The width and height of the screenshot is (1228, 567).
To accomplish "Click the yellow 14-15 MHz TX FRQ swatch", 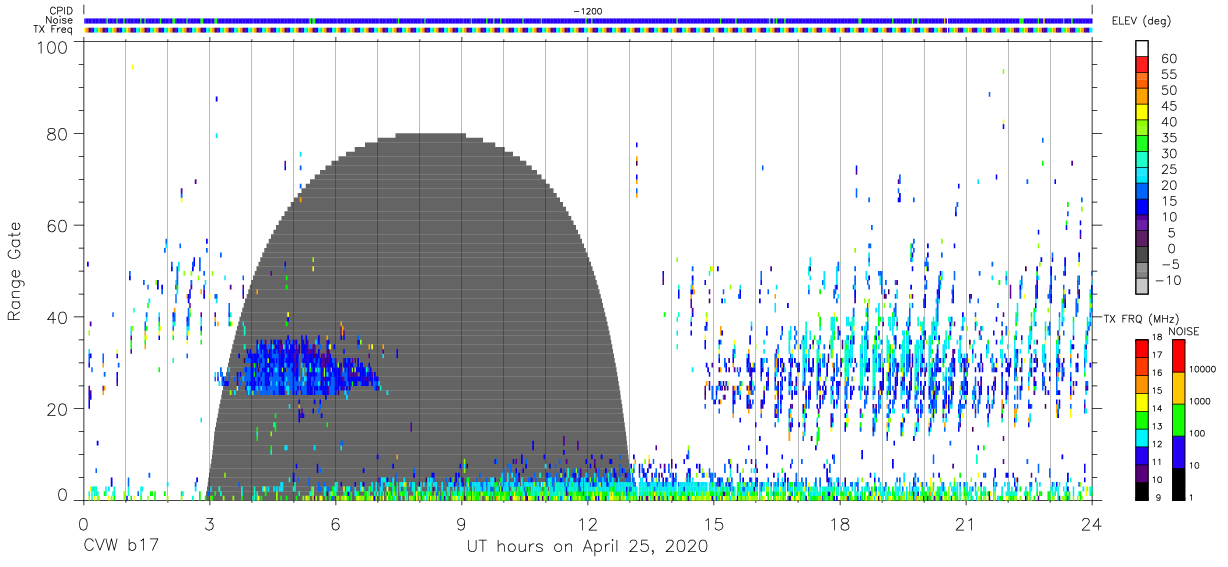I will pos(1142,400).
